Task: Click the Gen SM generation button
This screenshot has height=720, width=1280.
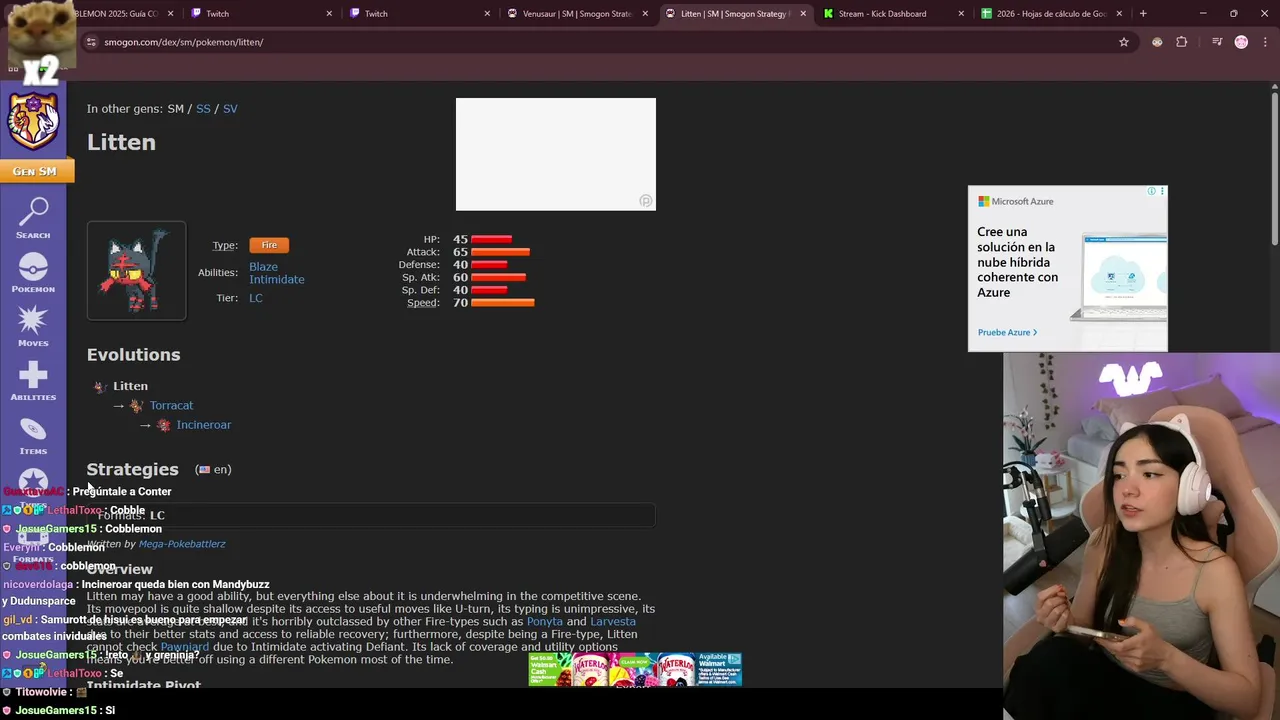Action: (34, 171)
